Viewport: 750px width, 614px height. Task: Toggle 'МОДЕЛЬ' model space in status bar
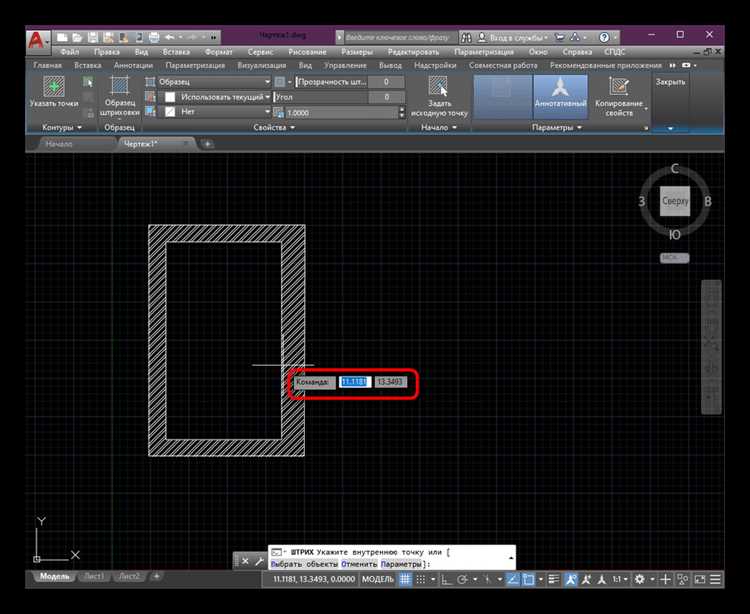click(377, 579)
